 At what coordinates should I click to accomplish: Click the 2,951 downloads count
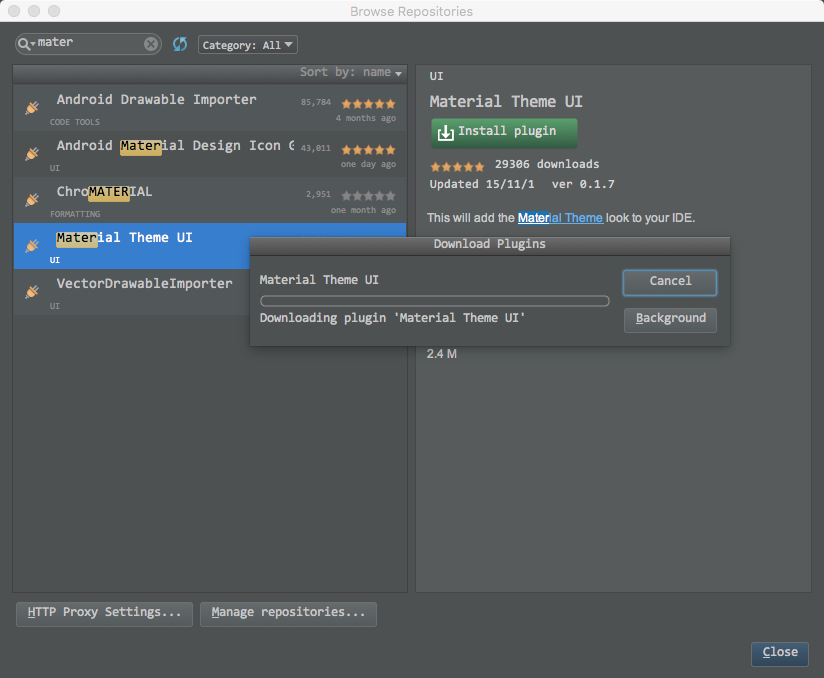pyautogui.click(x=318, y=194)
